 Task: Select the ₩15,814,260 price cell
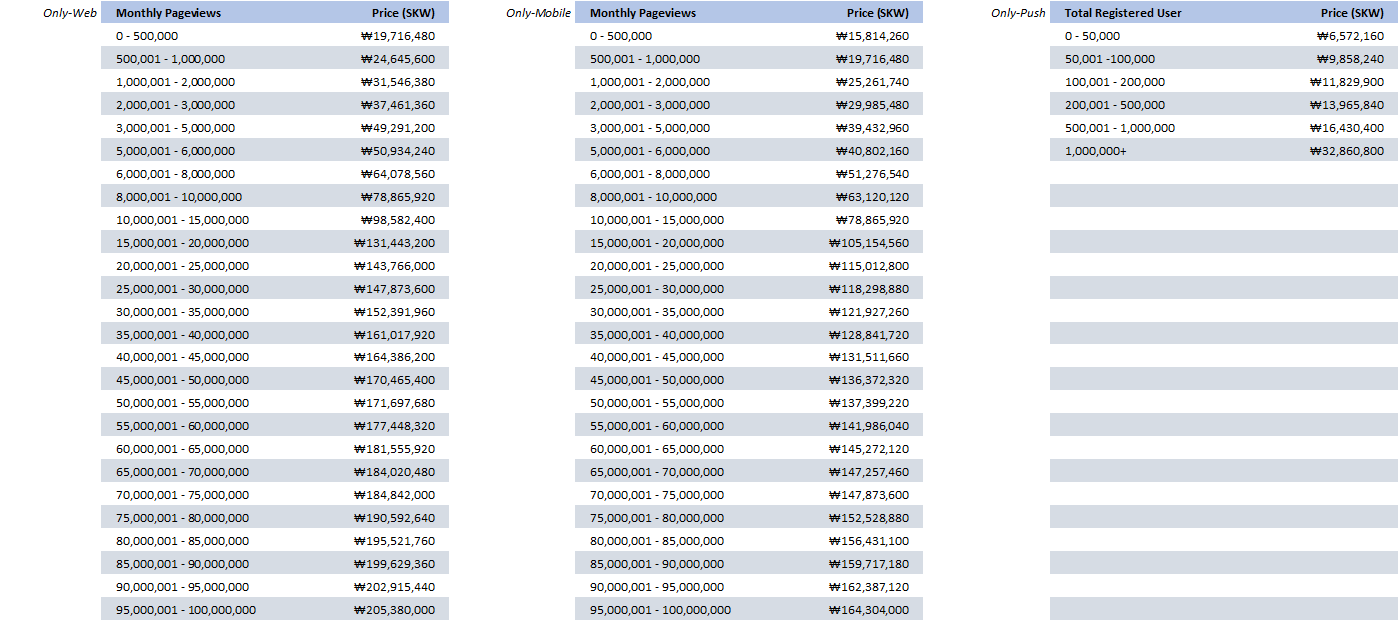(872, 36)
